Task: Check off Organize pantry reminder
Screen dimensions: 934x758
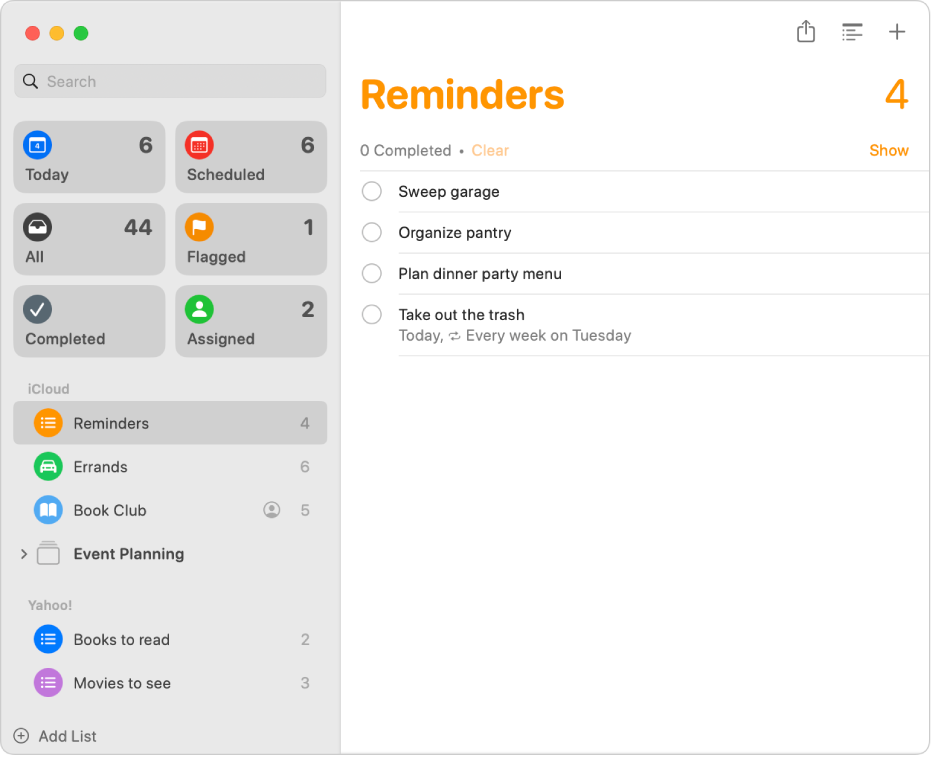Action: coord(372,232)
